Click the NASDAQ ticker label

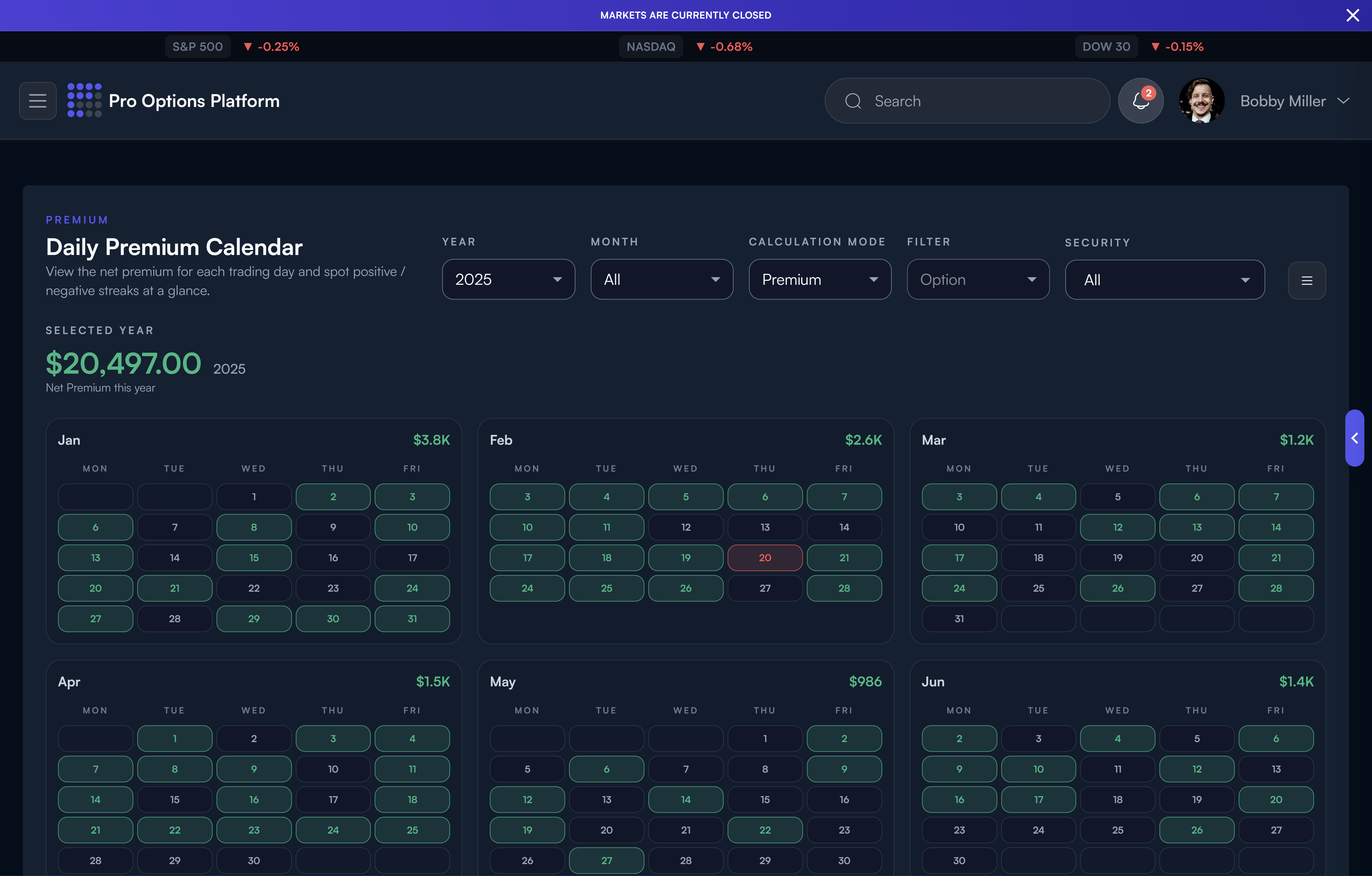tap(651, 47)
